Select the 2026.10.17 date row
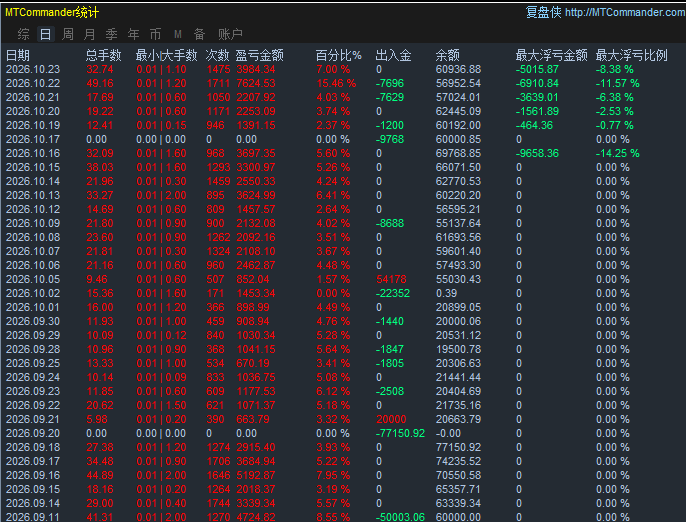The image size is (686, 522). point(33,139)
